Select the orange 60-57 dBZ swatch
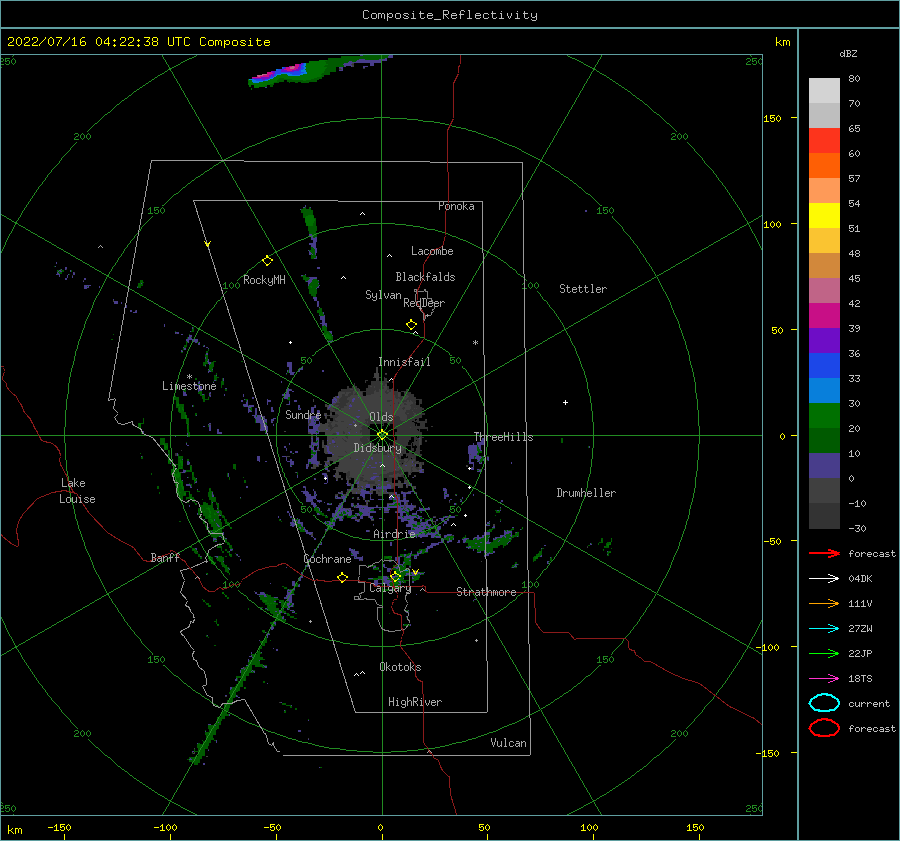Screen dimensions: 900x841 pyautogui.click(x=824, y=166)
